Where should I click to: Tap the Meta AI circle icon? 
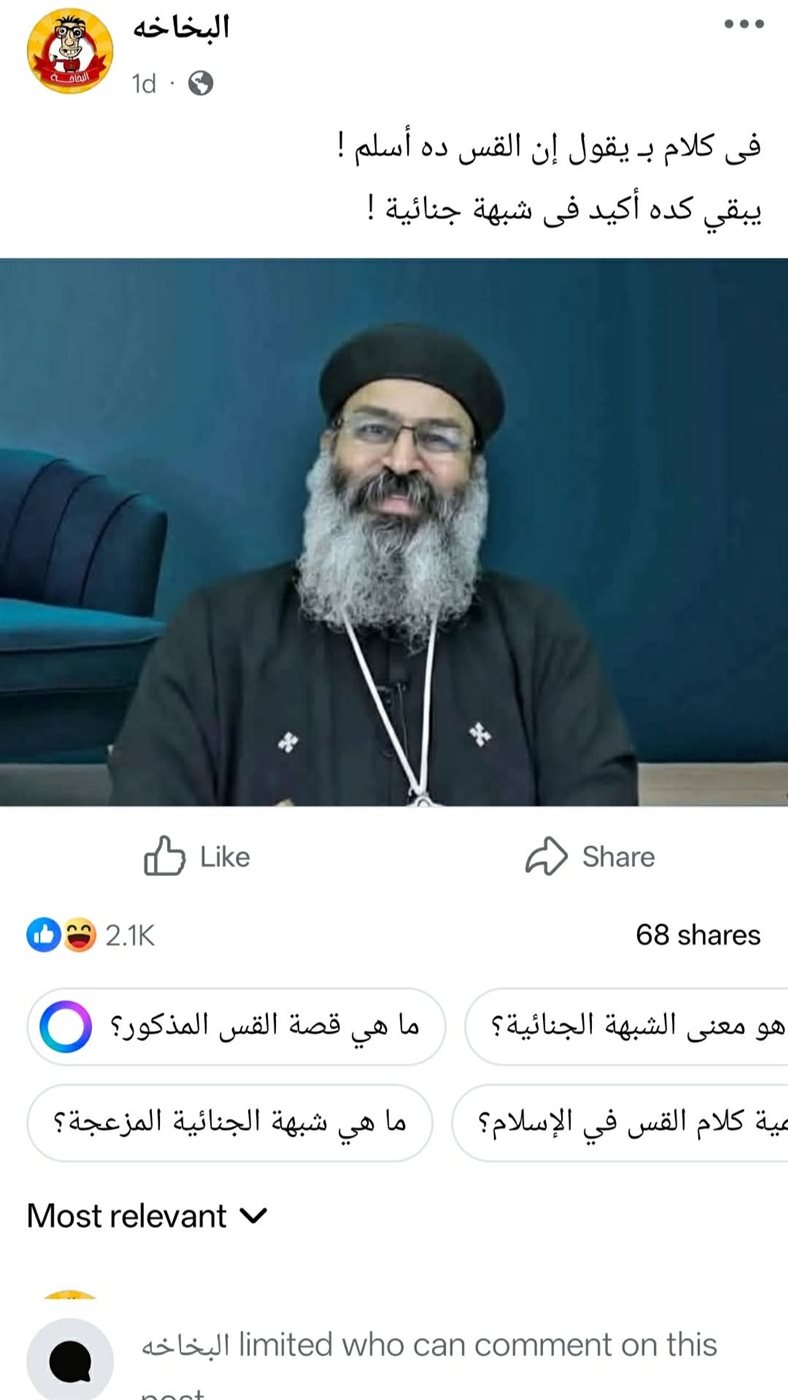pyautogui.click(x=66, y=1027)
